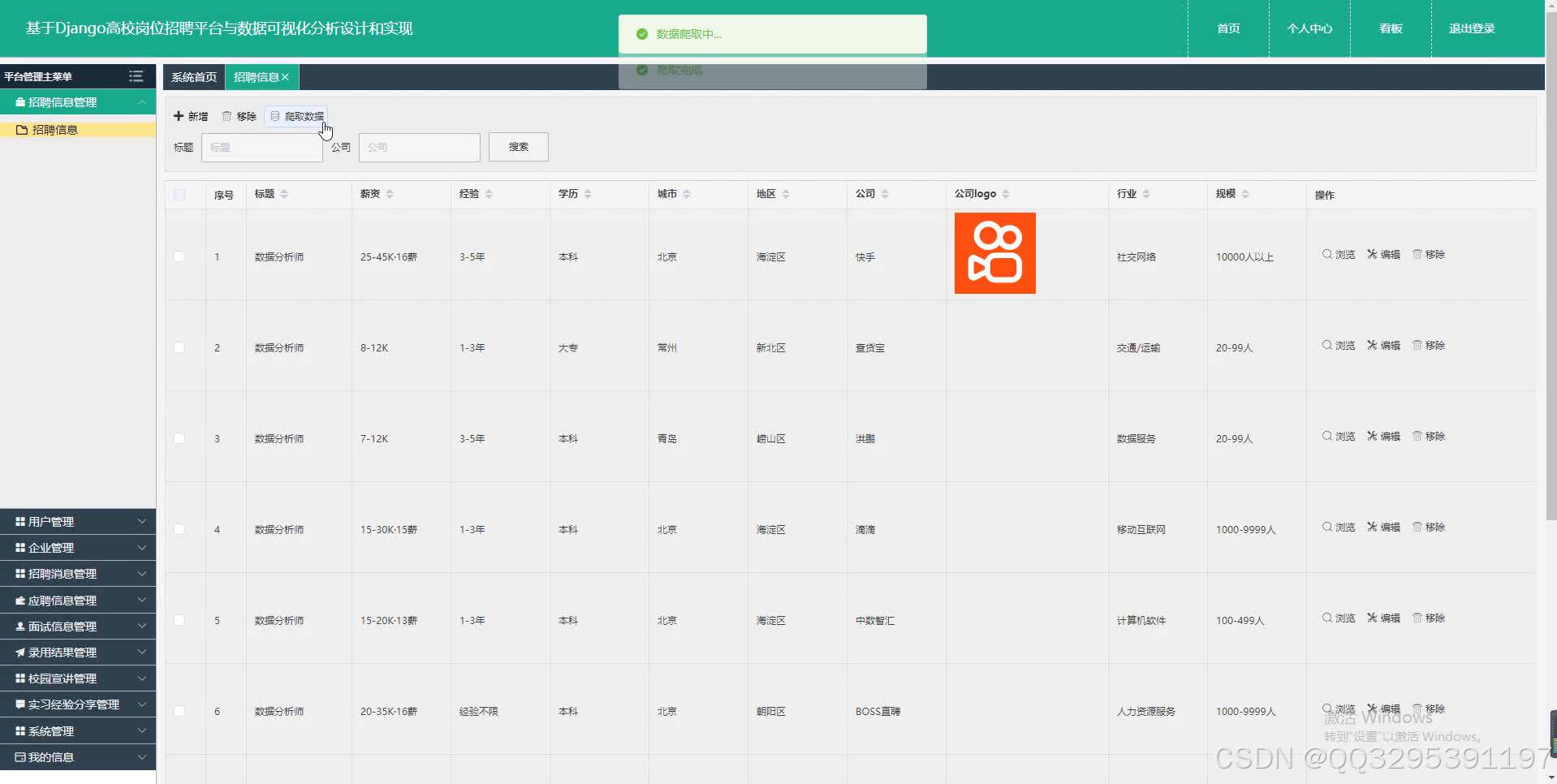Expand the 企业管理 sidebar section
This screenshot has width=1557, height=784.
pyautogui.click(x=78, y=548)
